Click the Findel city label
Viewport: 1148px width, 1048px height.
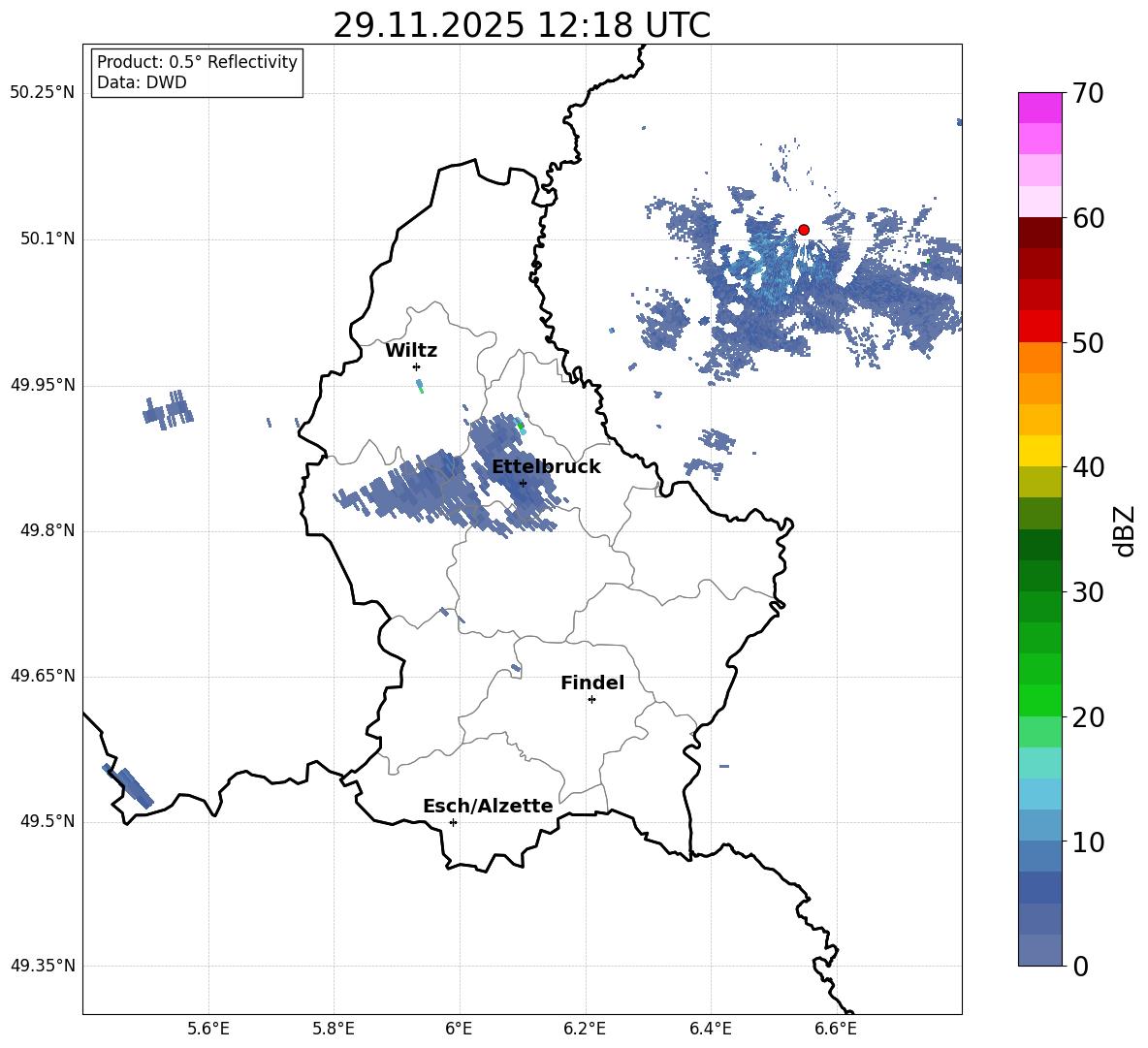pos(592,683)
